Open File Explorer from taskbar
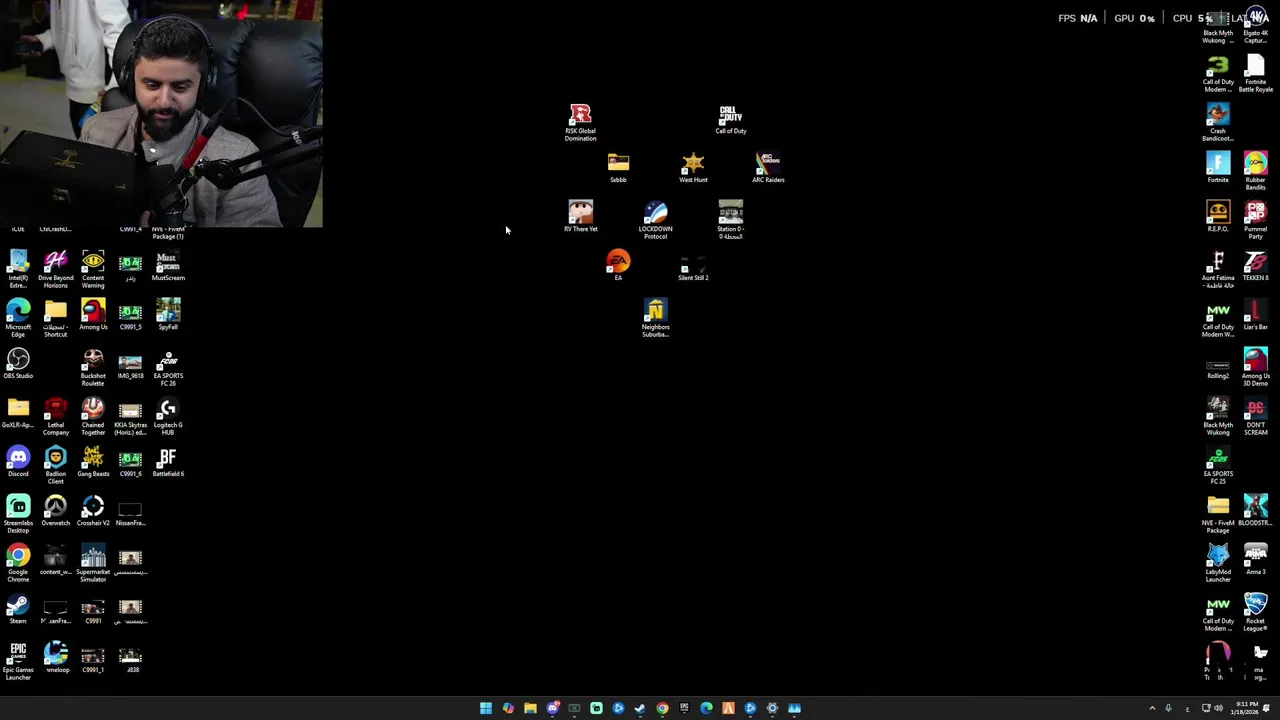Screen dimensions: 1280x720 pos(530,708)
